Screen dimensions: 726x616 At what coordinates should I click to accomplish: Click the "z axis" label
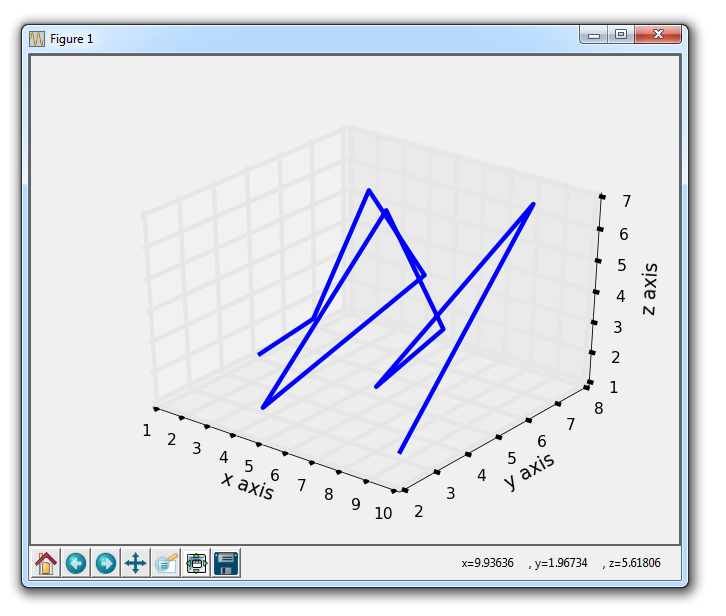point(649,289)
